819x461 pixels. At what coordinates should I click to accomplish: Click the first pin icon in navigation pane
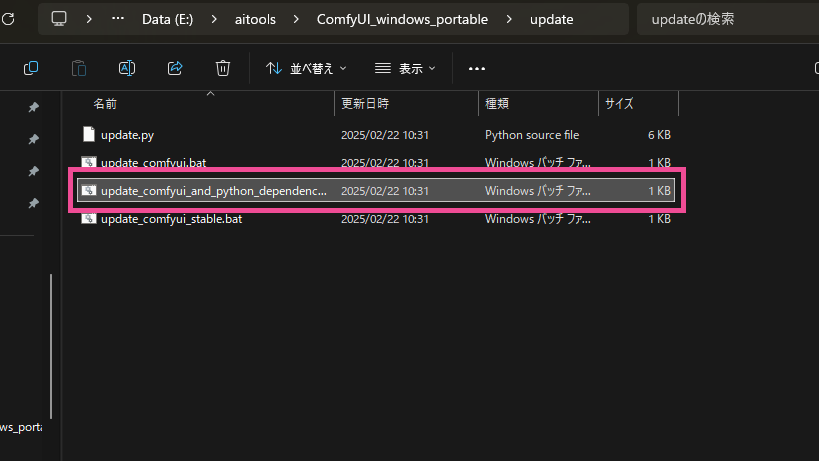tap(33, 107)
